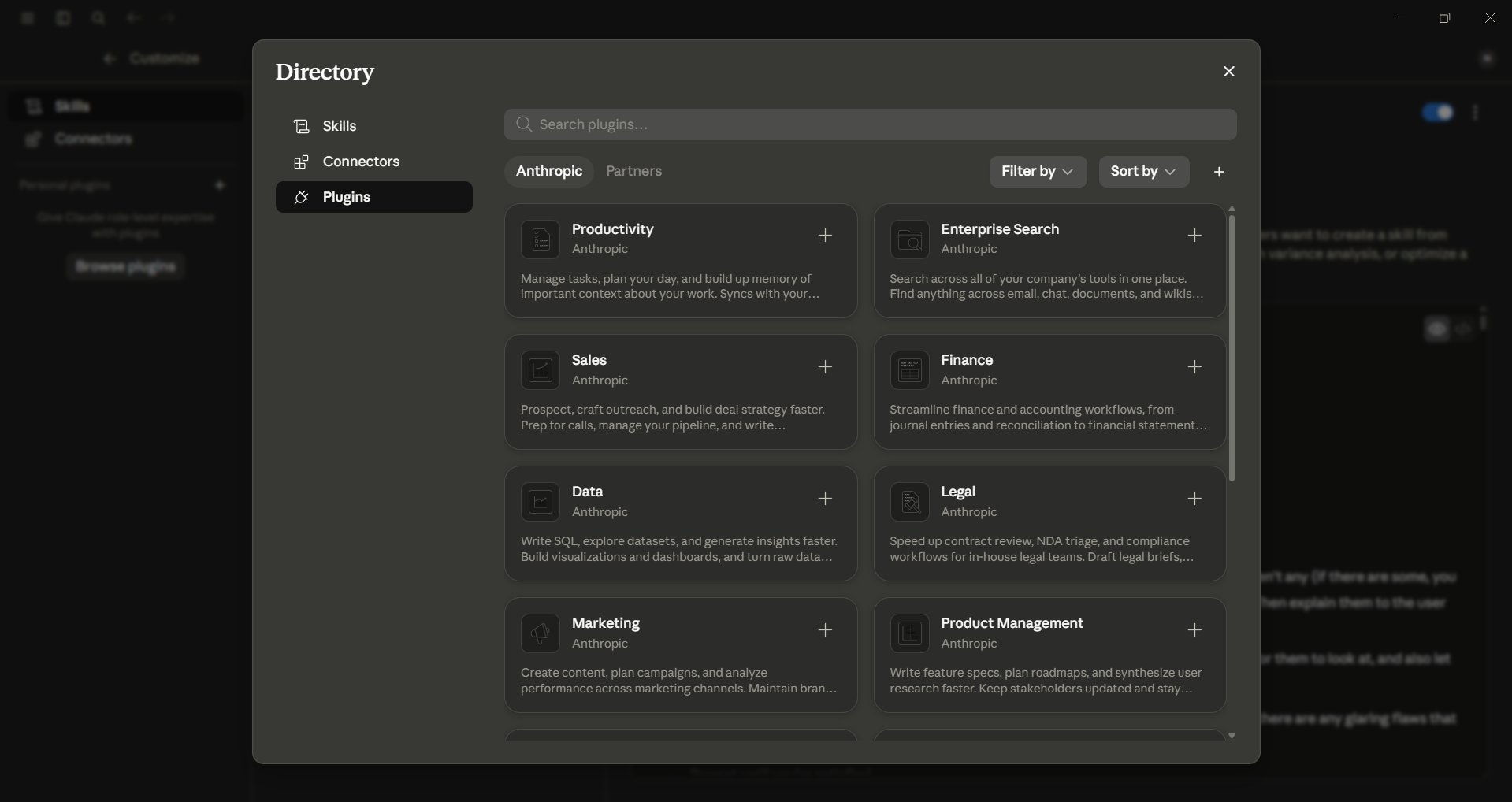Open the hamburger menu in top toolbar

pyautogui.click(x=28, y=17)
